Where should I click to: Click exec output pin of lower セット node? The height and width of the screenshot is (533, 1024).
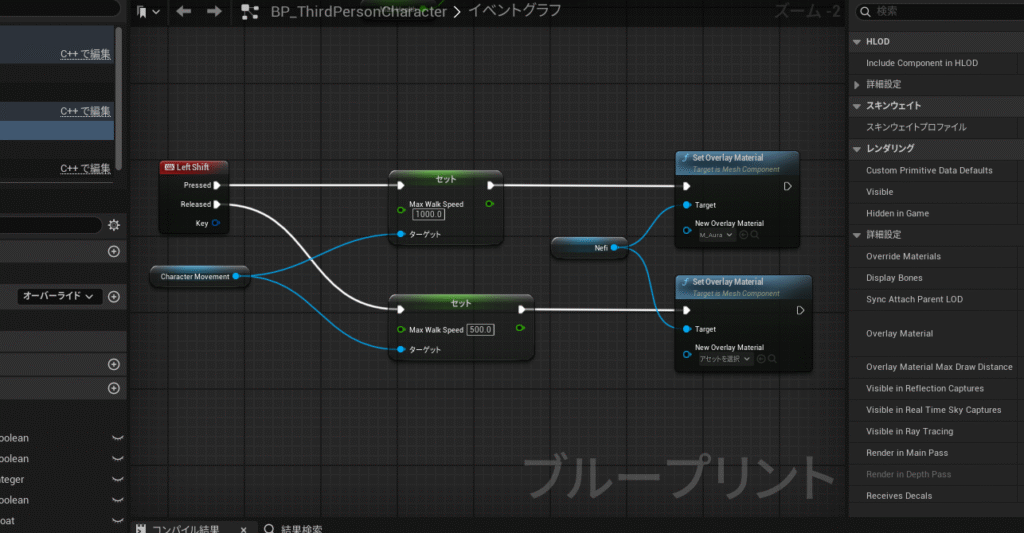coord(521,310)
